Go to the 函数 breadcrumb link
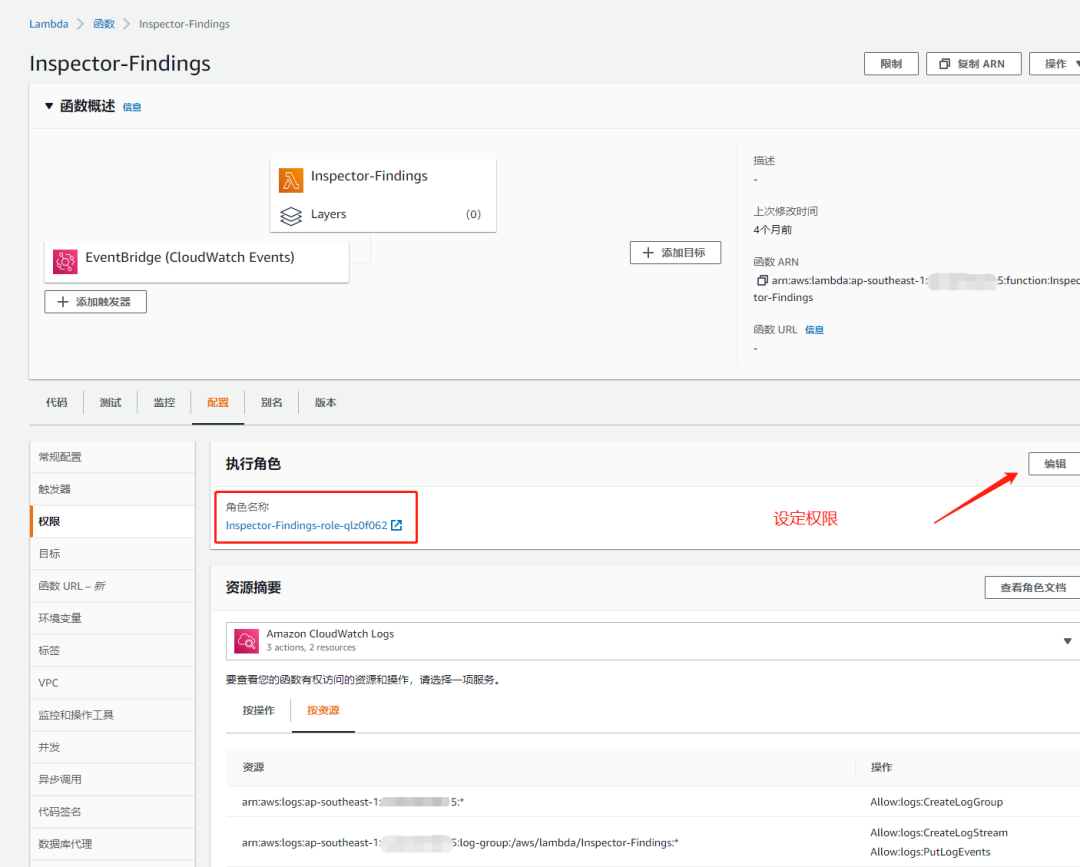Image resolution: width=1080 pixels, height=867 pixels. click(x=104, y=24)
